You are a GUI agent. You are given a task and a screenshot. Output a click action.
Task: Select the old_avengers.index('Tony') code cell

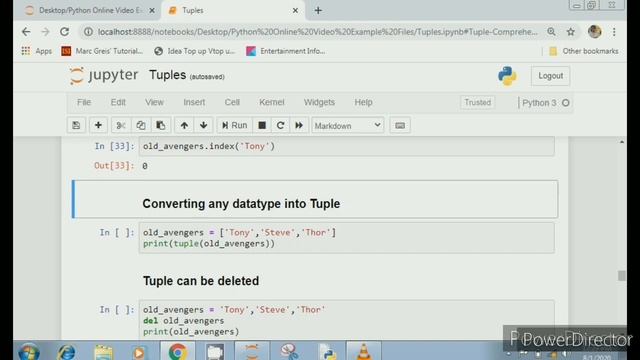click(x=346, y=146)
